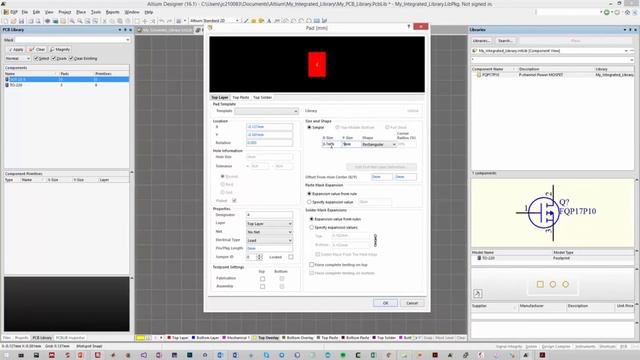Click the Clear button in PCB Library panel

(37, 49)
